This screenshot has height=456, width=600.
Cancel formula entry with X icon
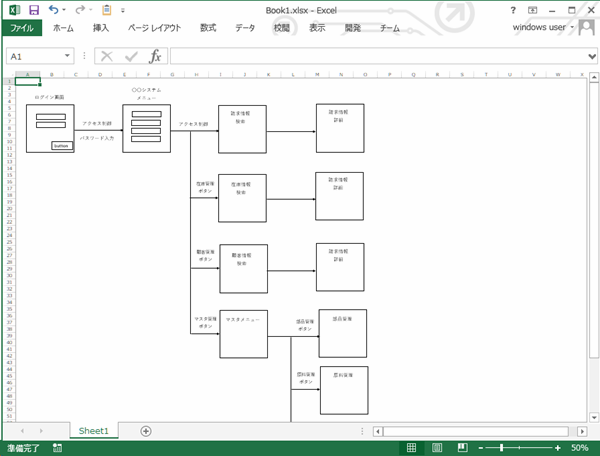[107, 57]
